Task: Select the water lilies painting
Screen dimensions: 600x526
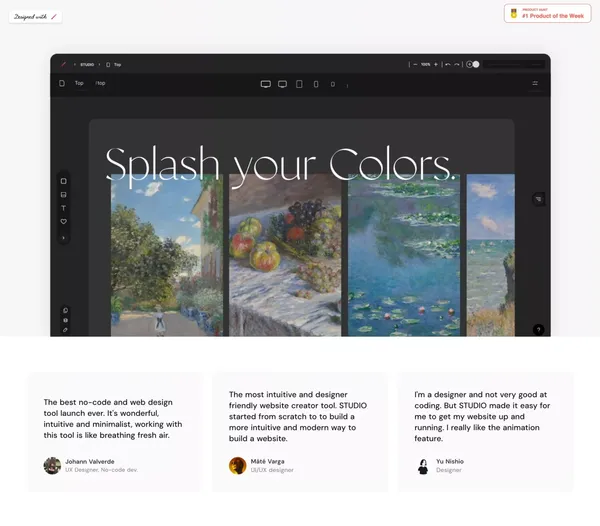Action: [404, 255]
